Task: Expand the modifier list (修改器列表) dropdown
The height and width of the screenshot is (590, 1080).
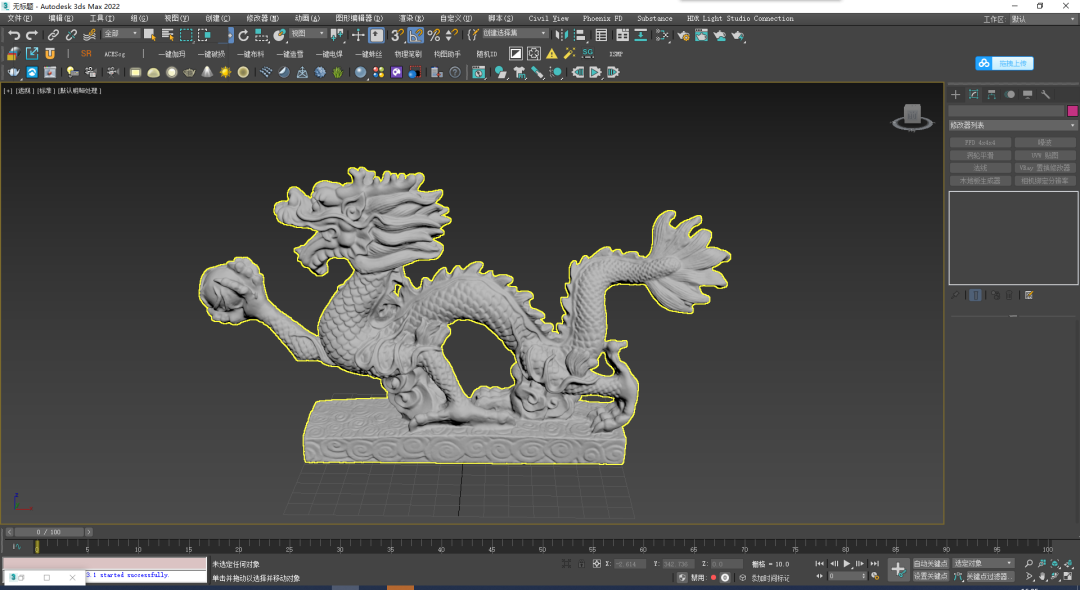Action: (1012, 125)
